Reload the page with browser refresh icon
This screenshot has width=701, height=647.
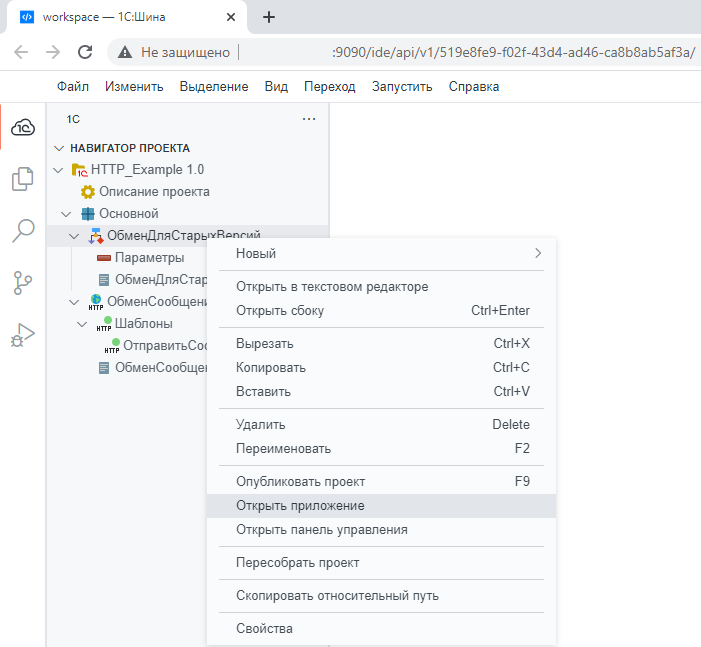[85, 52]
